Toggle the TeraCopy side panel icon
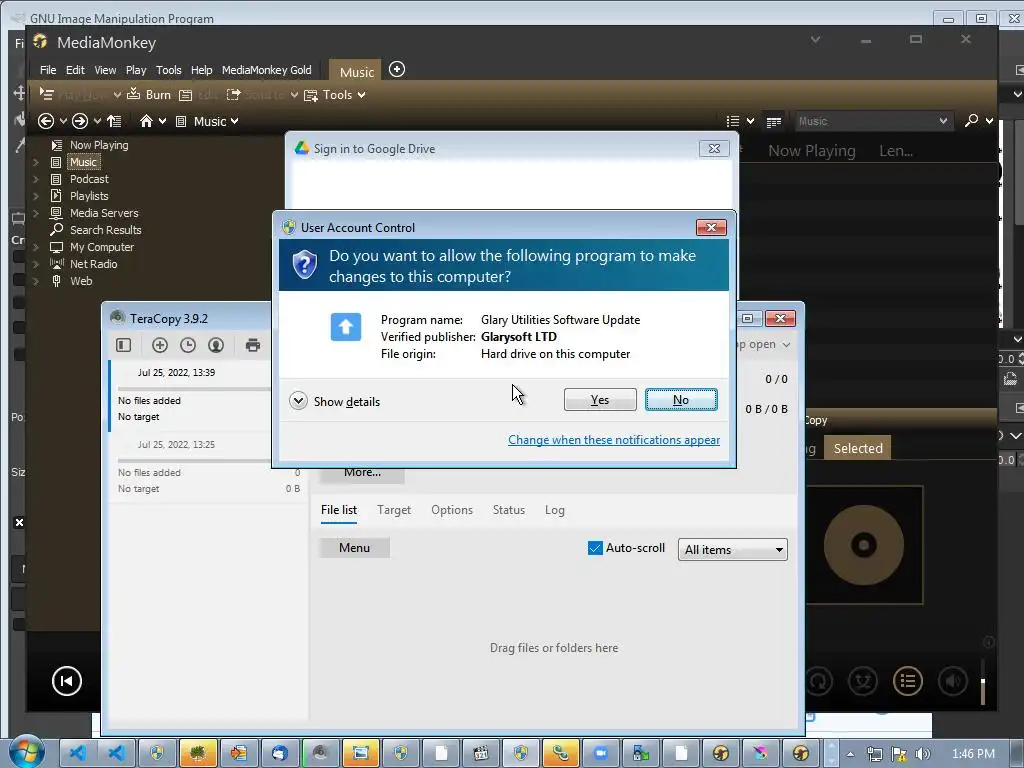The height and width of the screenshot is (768, 1024). pyautogui.click(x=123, y=345)
